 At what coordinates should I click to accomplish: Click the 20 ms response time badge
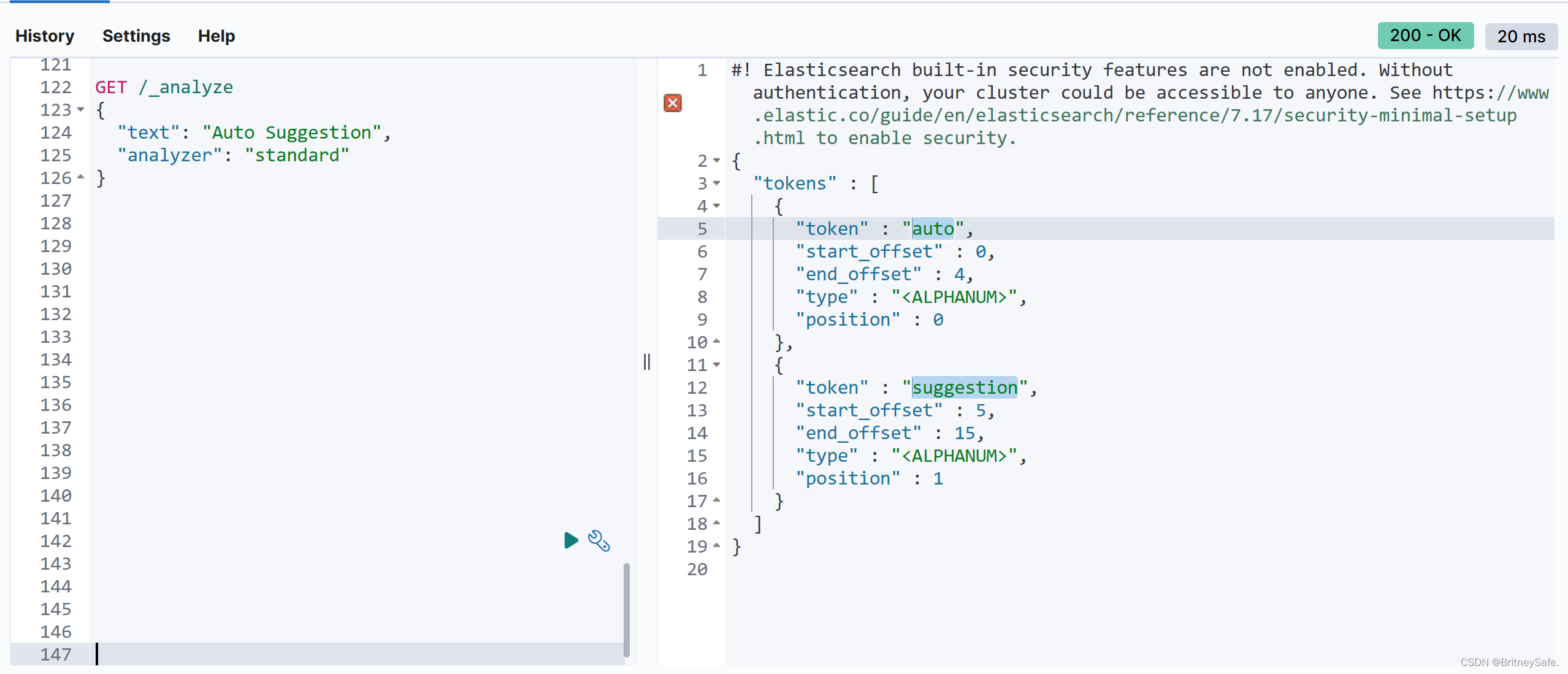(x=1521, y=36)
